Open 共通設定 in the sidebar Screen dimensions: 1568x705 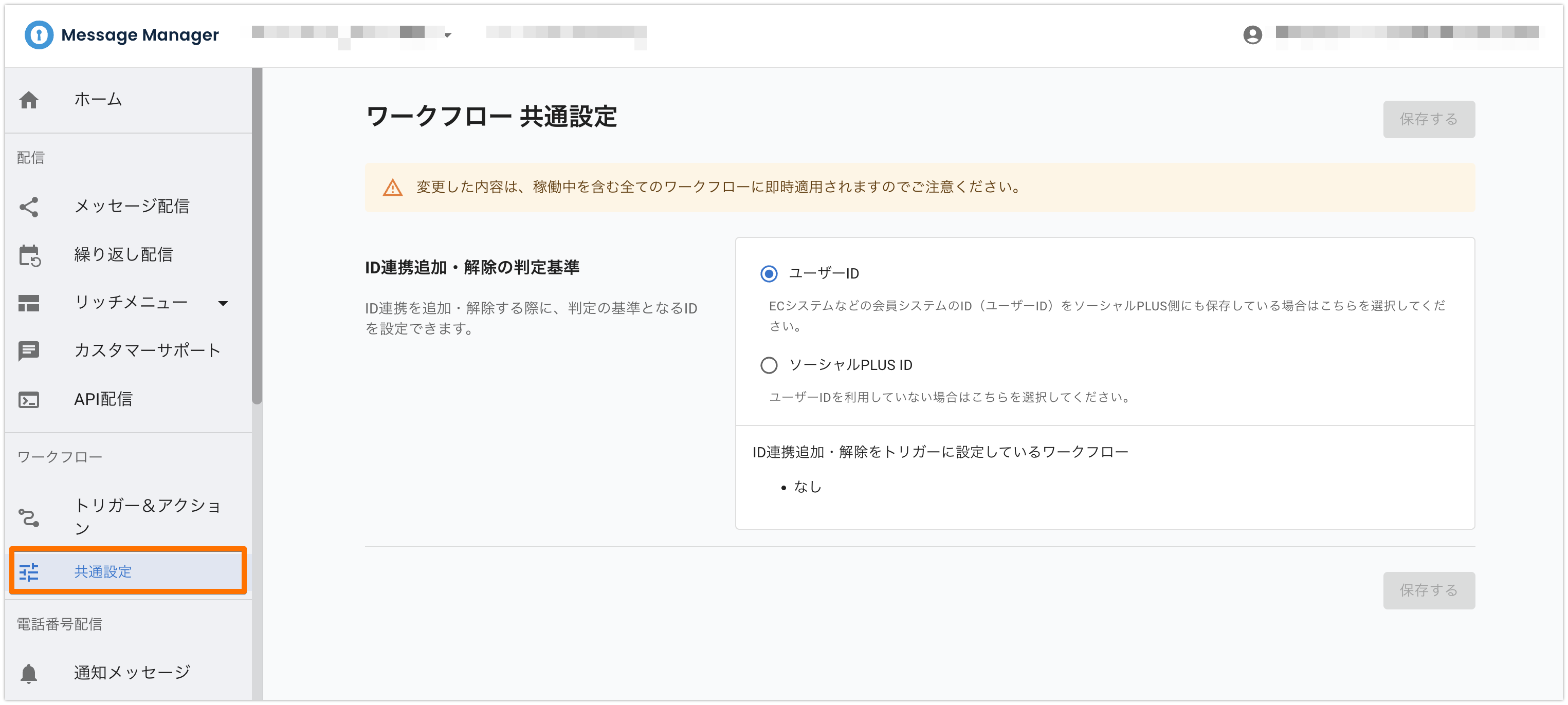[103, 572]
